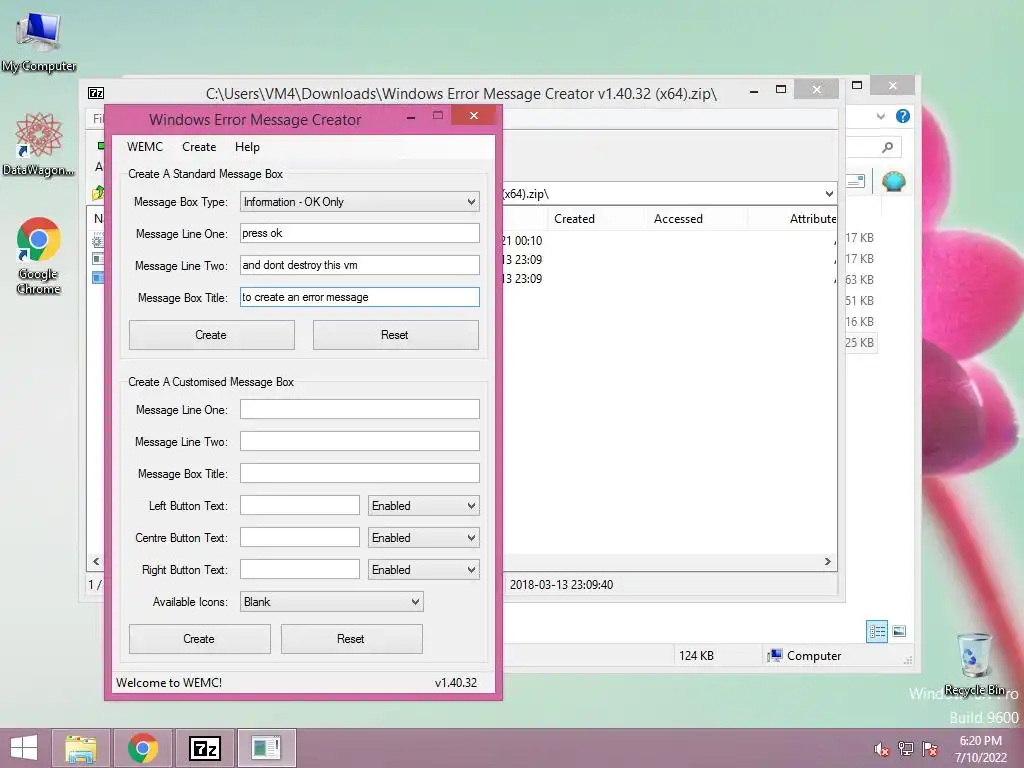Click Create for the standard message box
Image resolution: width=1024 pixels, height=768 pixels.
212,335
